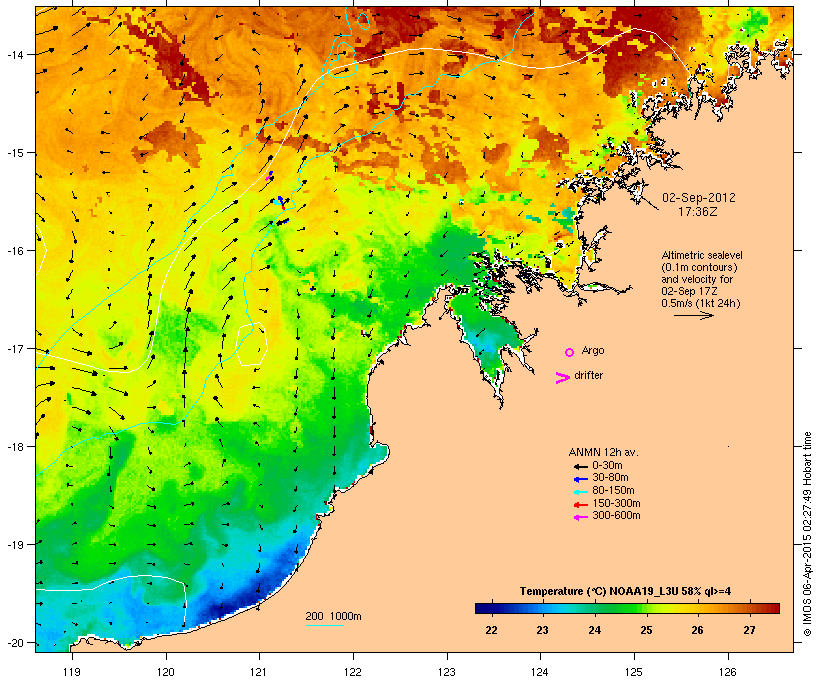Screen dimensions: 820x680
Task: Click the '200 1000m' isobath label
Action: [333, 616]
